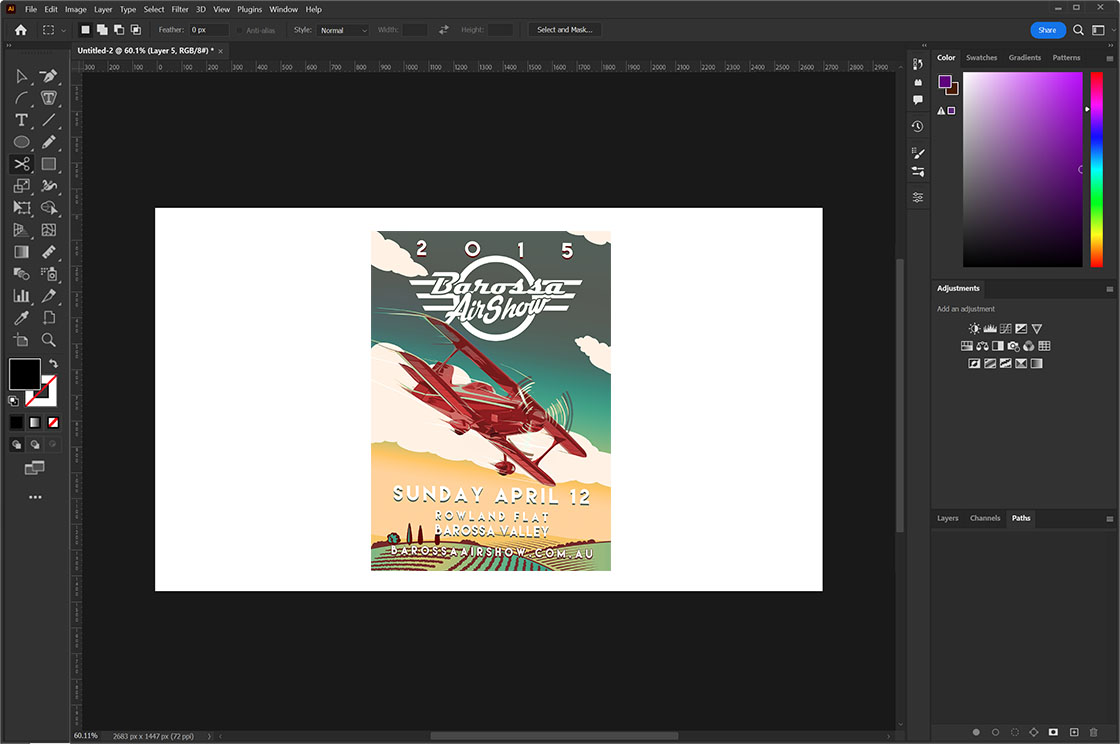Collapse the right panels double-arrow

(1111, 45)
